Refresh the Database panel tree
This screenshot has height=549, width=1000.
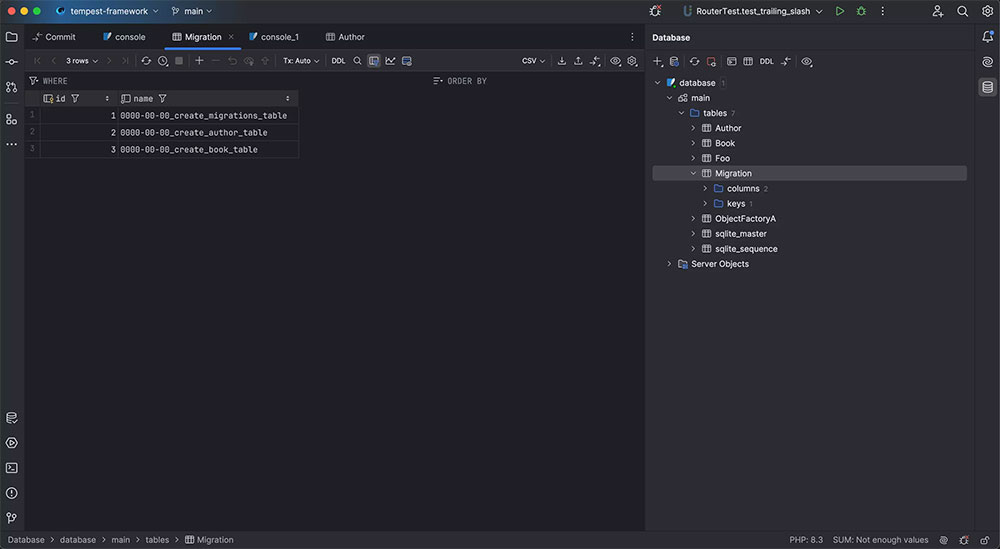tap(695, 61)
